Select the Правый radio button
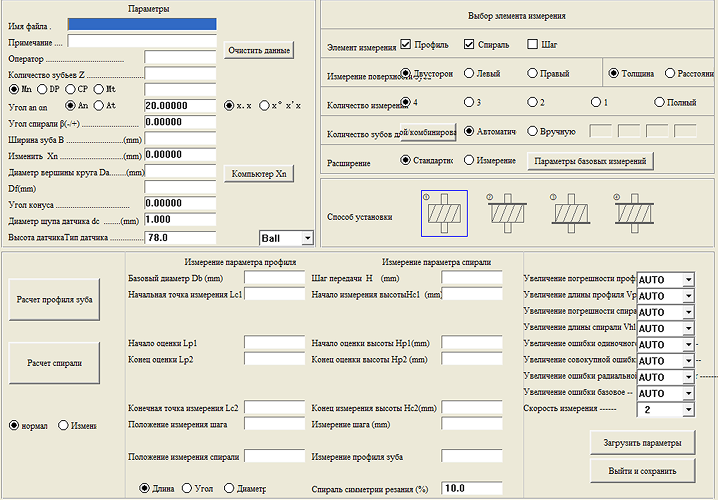 (532, 73)
